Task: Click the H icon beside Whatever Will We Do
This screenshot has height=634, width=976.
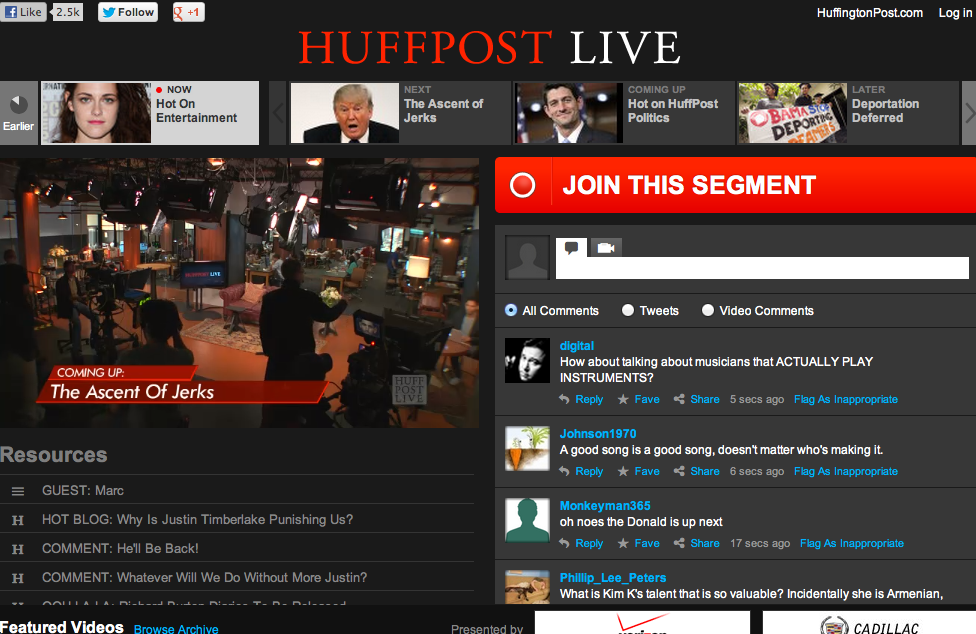Action: pyautogui.click(x=18, y=579)
